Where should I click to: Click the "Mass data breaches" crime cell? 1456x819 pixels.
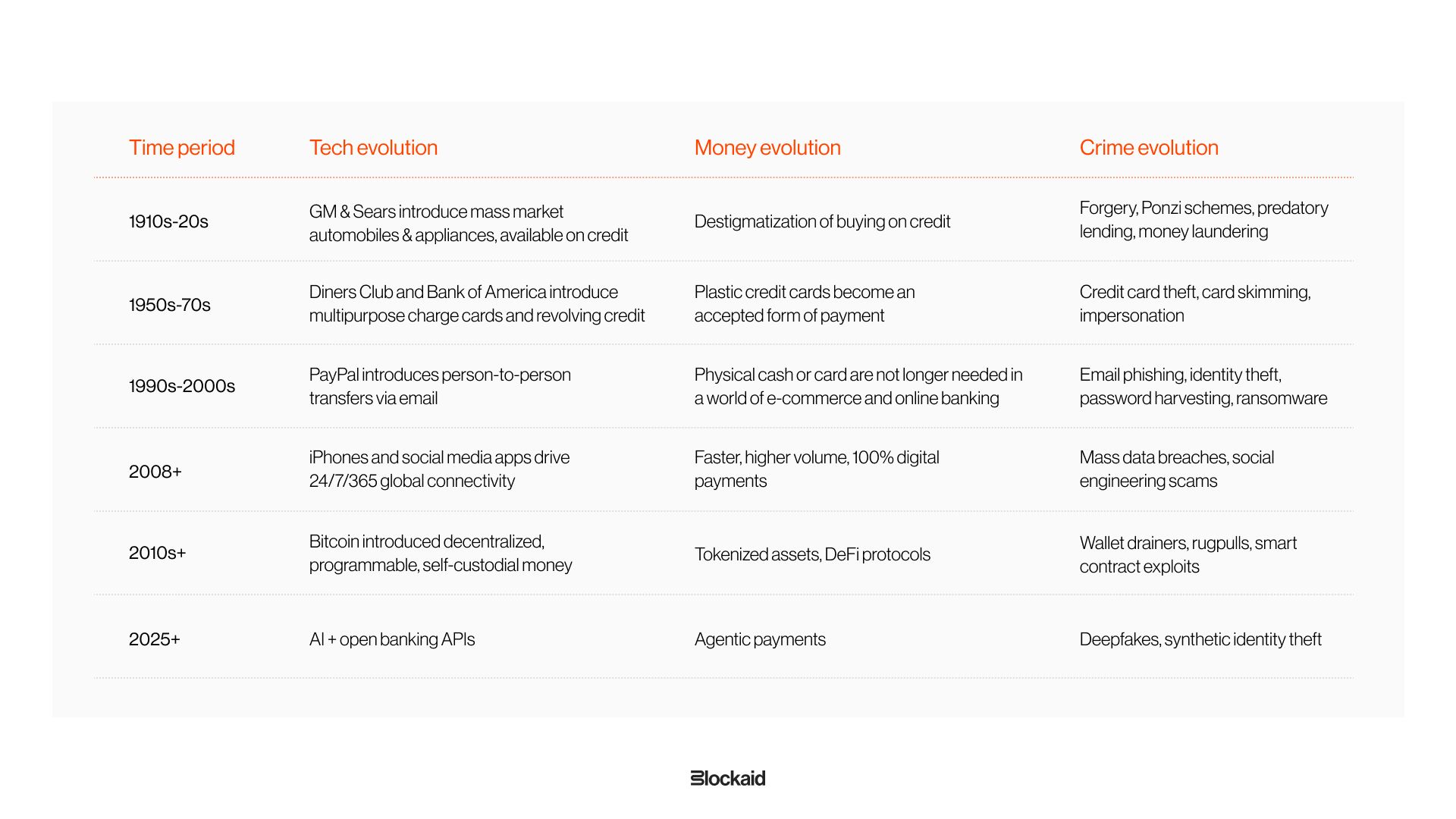1177,469
